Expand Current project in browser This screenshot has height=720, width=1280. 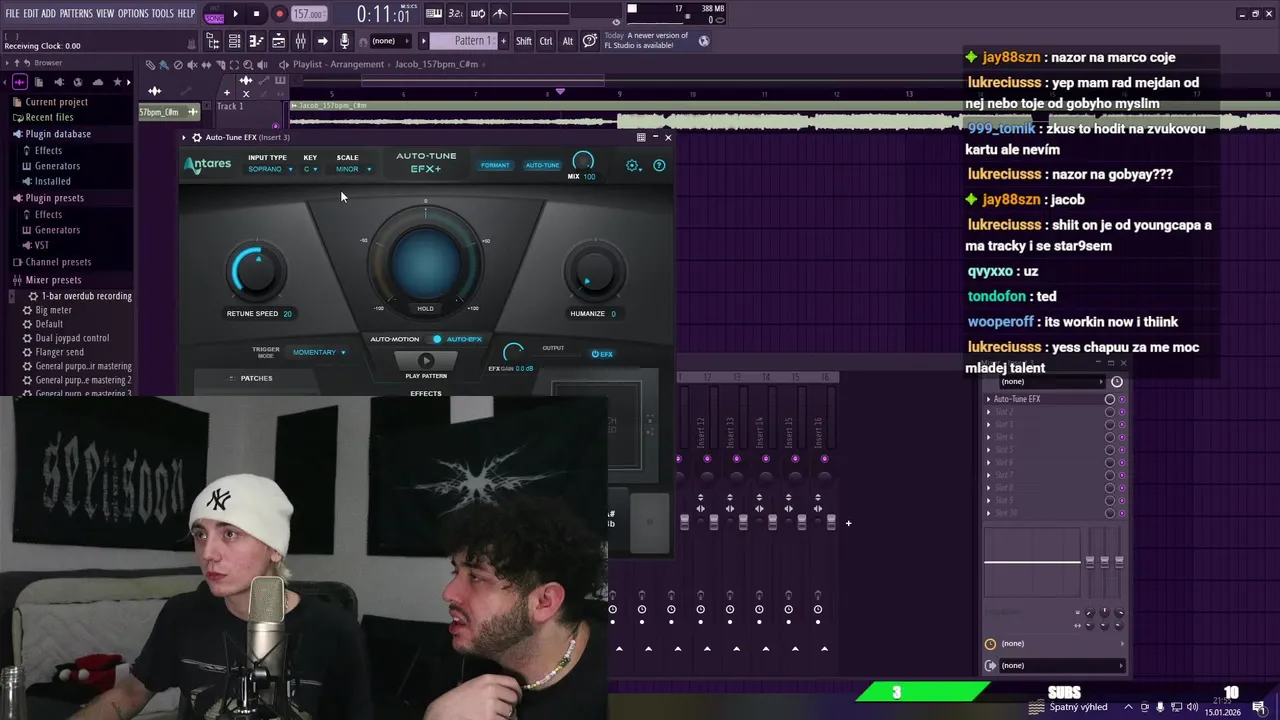56,102
